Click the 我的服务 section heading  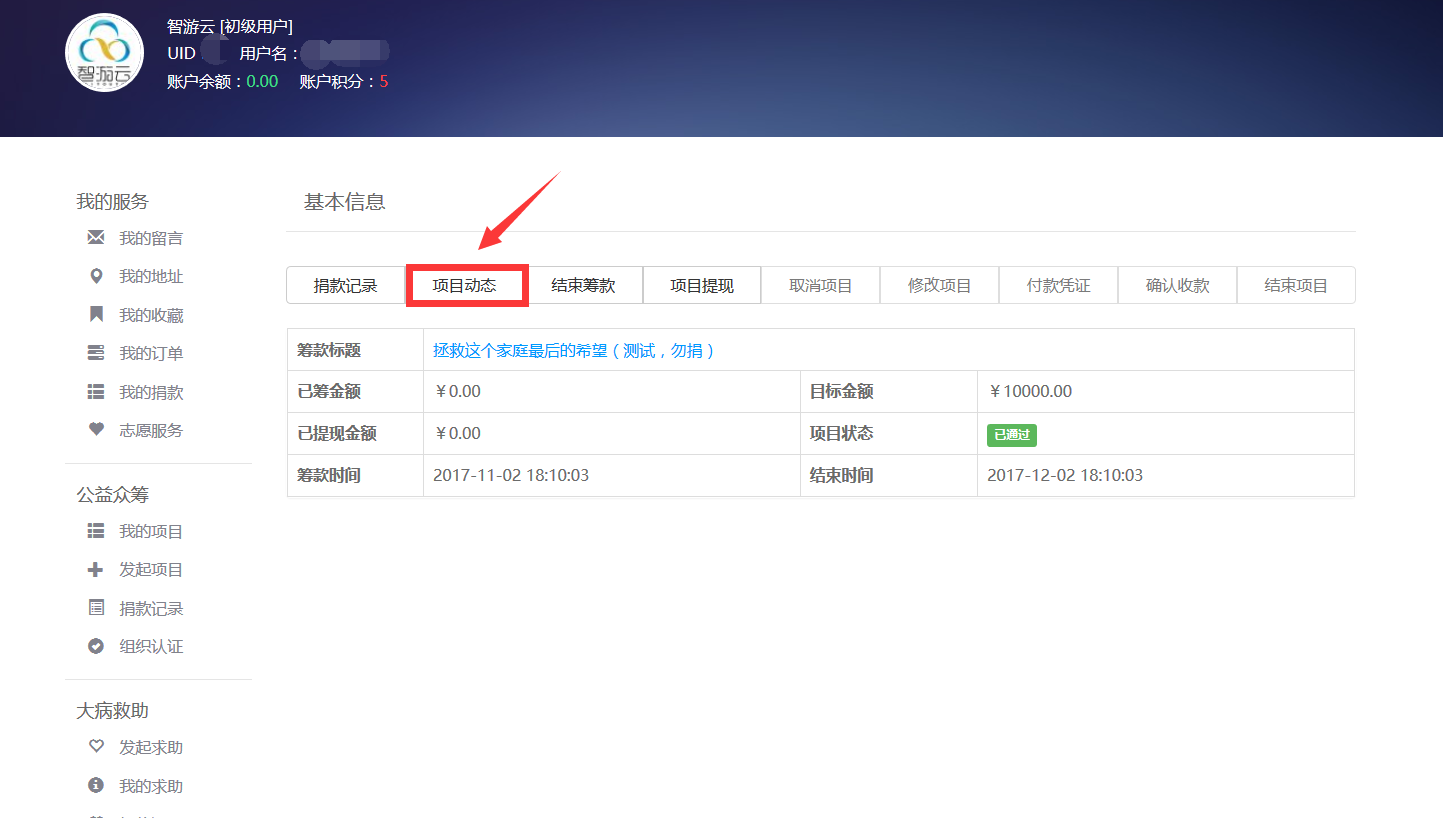pos(112,201)
